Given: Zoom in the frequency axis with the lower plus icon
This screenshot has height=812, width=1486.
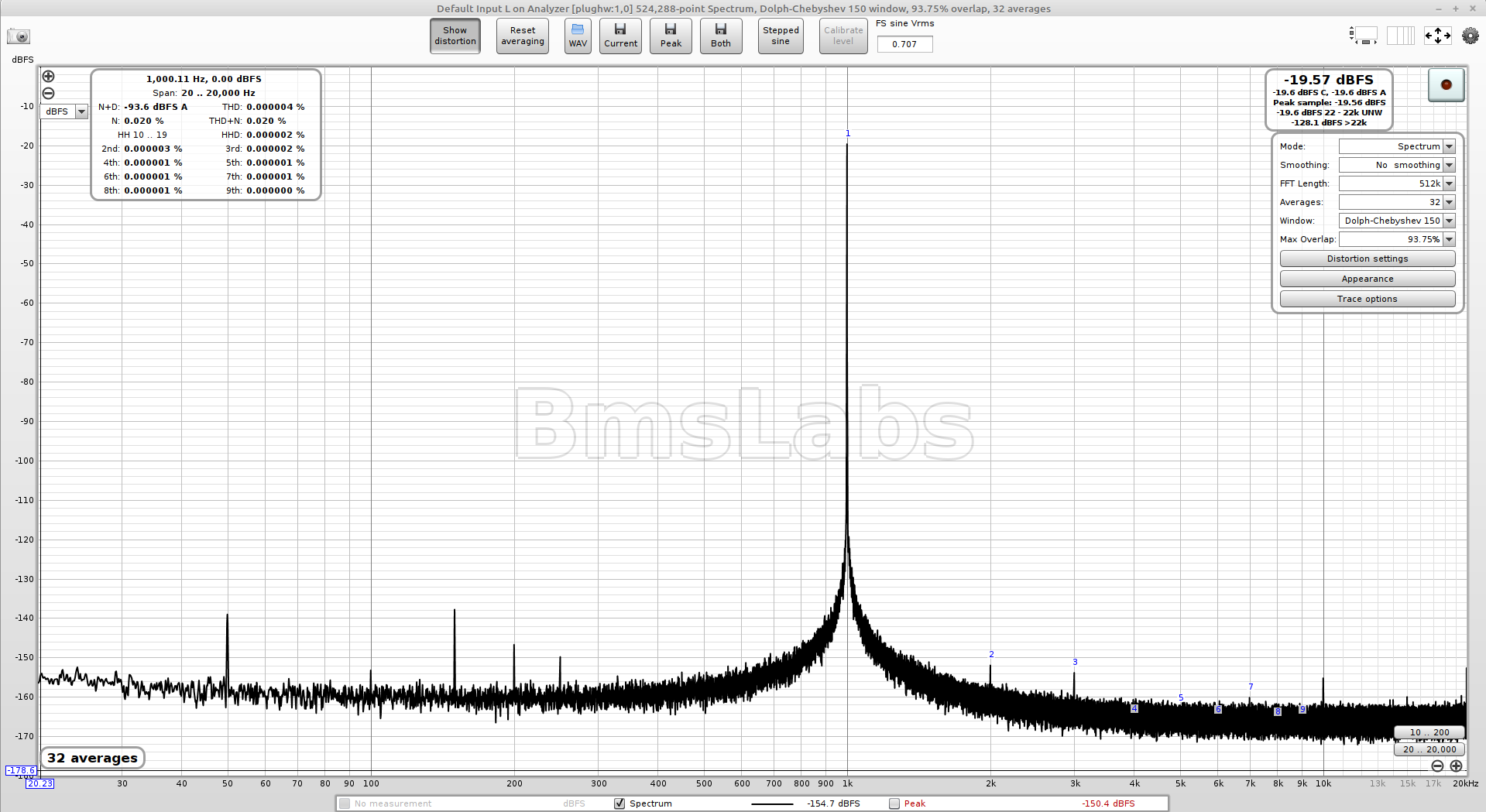Looking at the screenshot, I should (x=1456, y=766).
